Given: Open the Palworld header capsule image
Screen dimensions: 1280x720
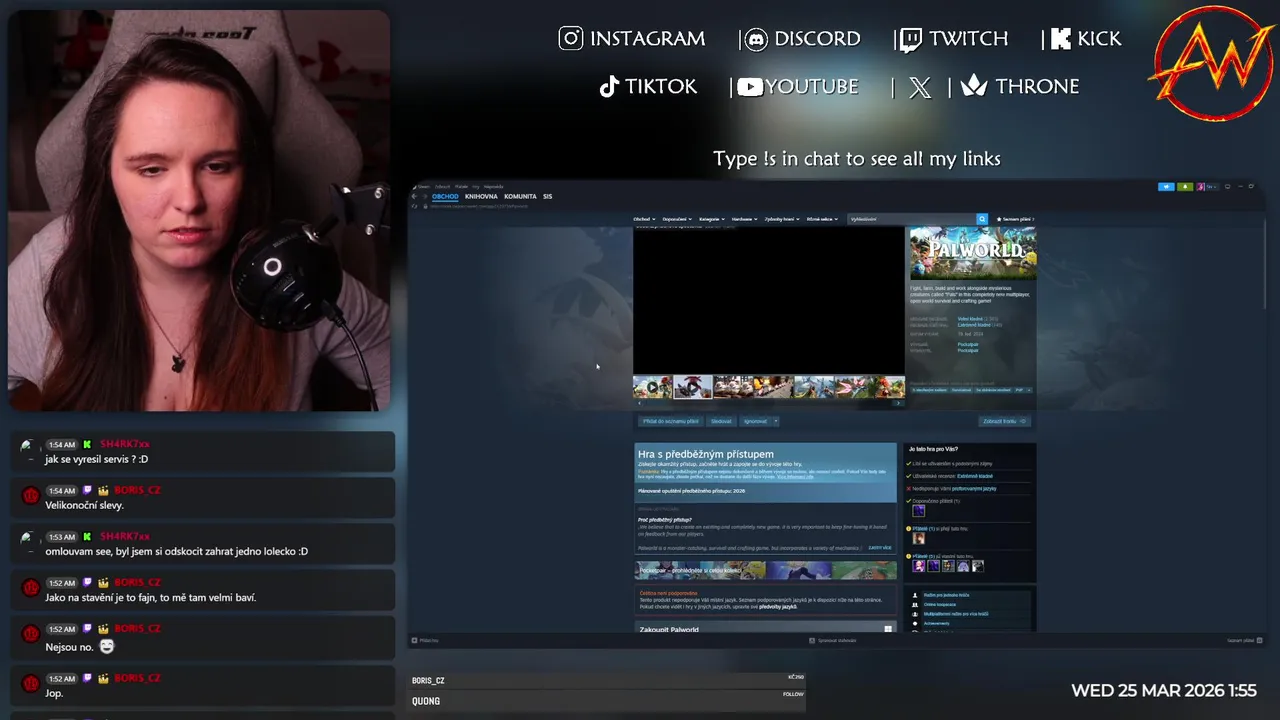Looking at the screenshot, I should (x=973, y=253).
